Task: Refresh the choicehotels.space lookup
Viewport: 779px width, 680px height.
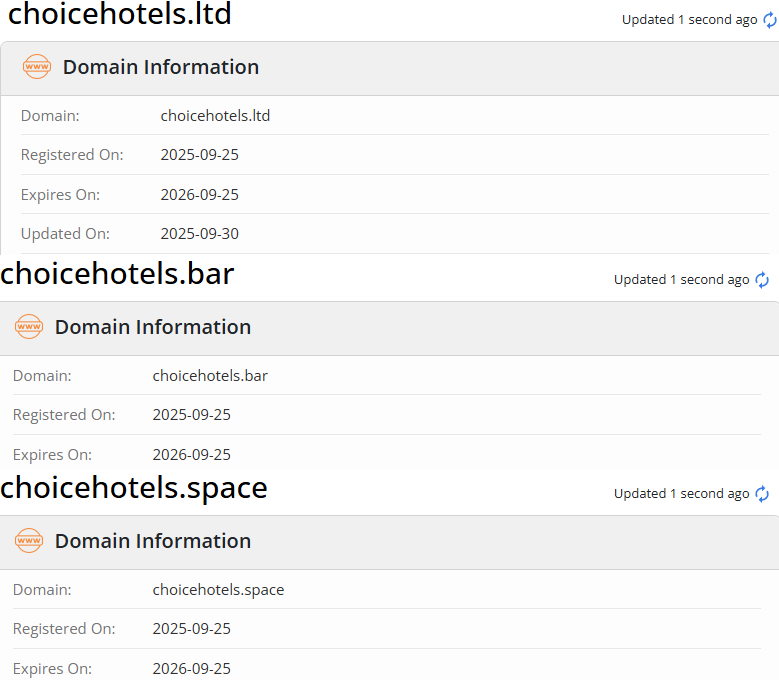Action: [762, 494]
